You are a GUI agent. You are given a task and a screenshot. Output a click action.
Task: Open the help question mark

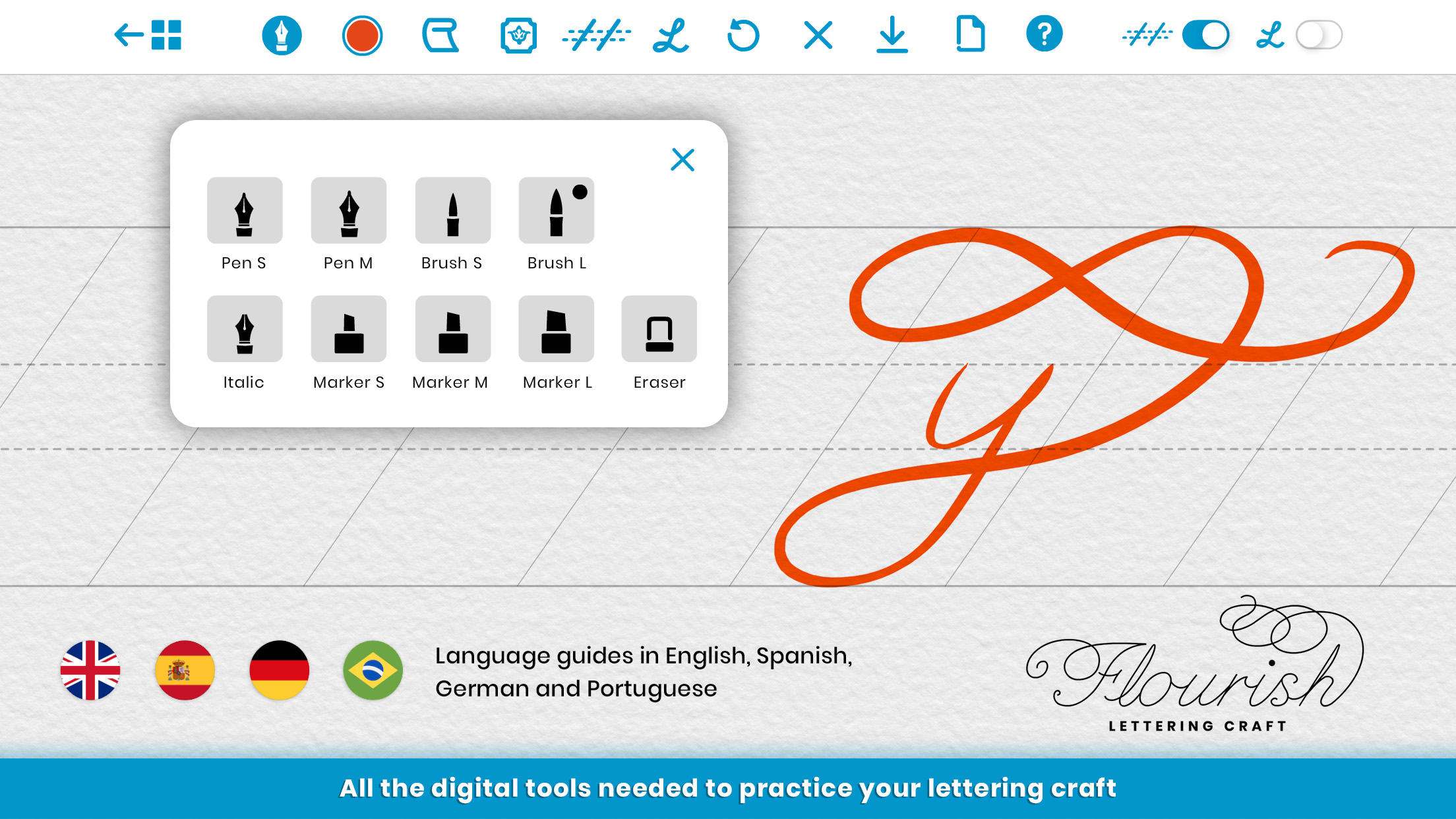[1044, 35]
